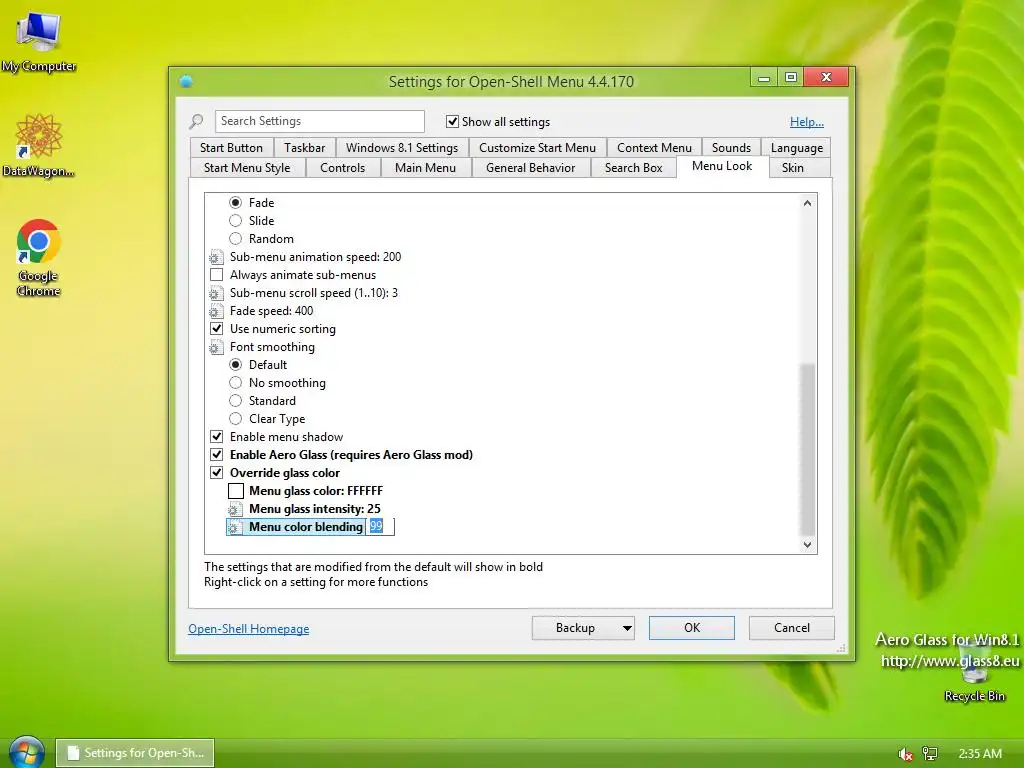Screen dimensions: 1024x768
Task: Click the Search Settings input field
Action: pyautogui.click(x=320, y=121)
